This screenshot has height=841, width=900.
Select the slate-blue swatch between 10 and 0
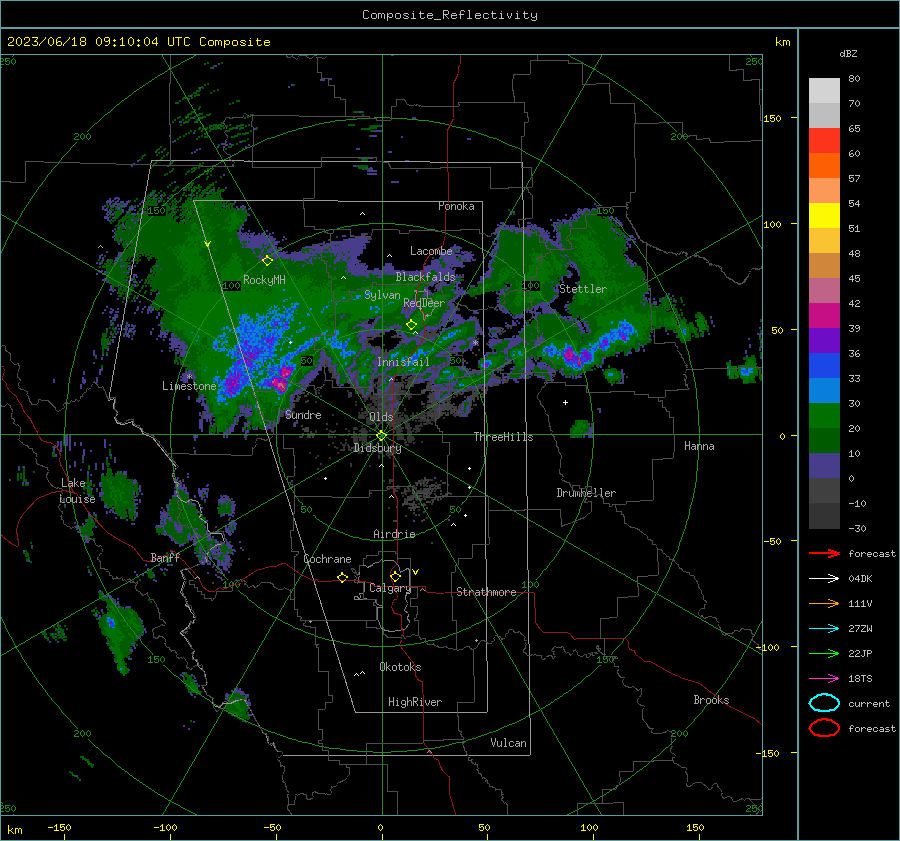pyautogui.click(x=824, y=466)
